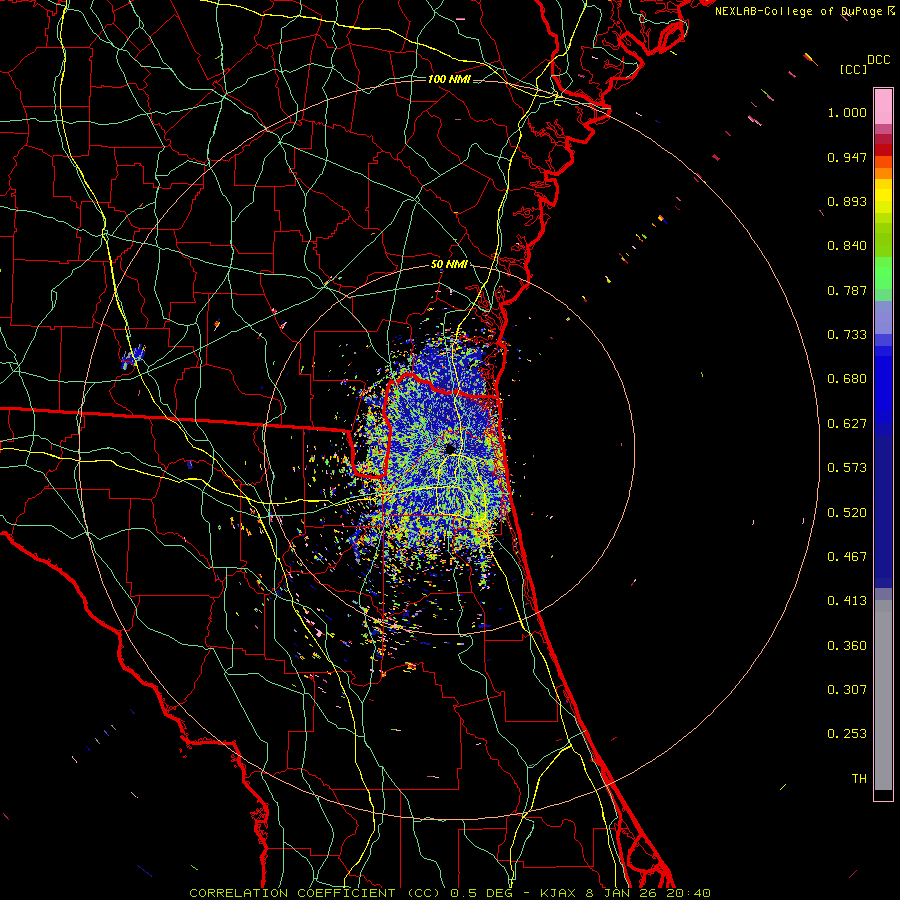The image size is (900, 900).
Task: Click the 0.253 scale value
Action: [847, 734]
